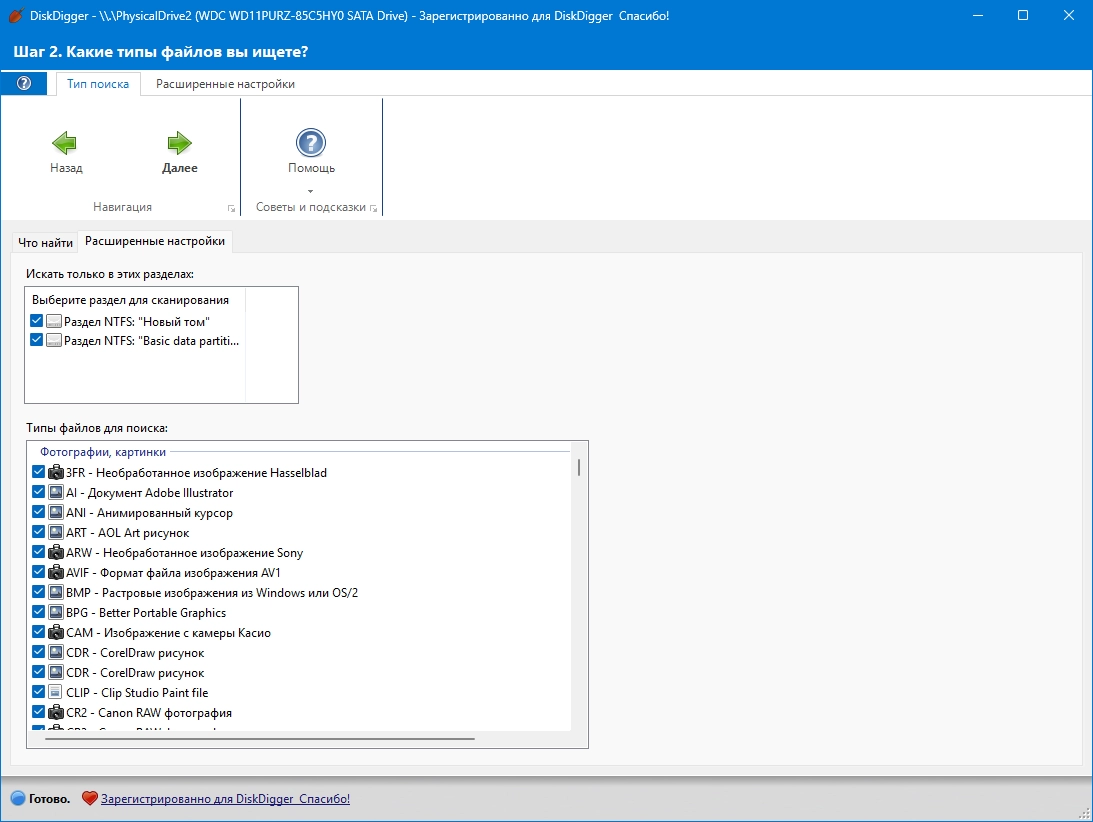Click the document icon next to CLIP entry
The height and width of the screenshot is (822, 1093).
coord(56,692)
